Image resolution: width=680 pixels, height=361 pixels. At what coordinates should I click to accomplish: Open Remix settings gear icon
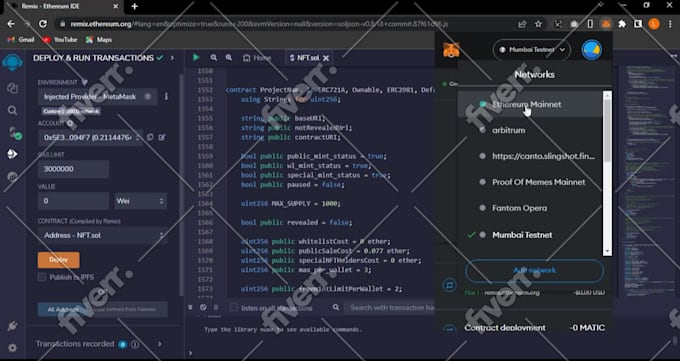(12, 348)
